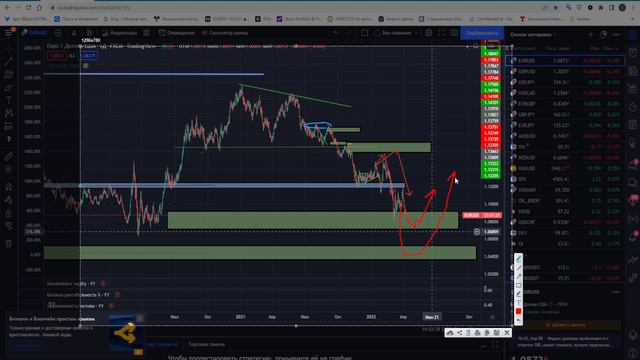Open chart settings gear icon
The image size is (640, 360).
pos(429,33)
